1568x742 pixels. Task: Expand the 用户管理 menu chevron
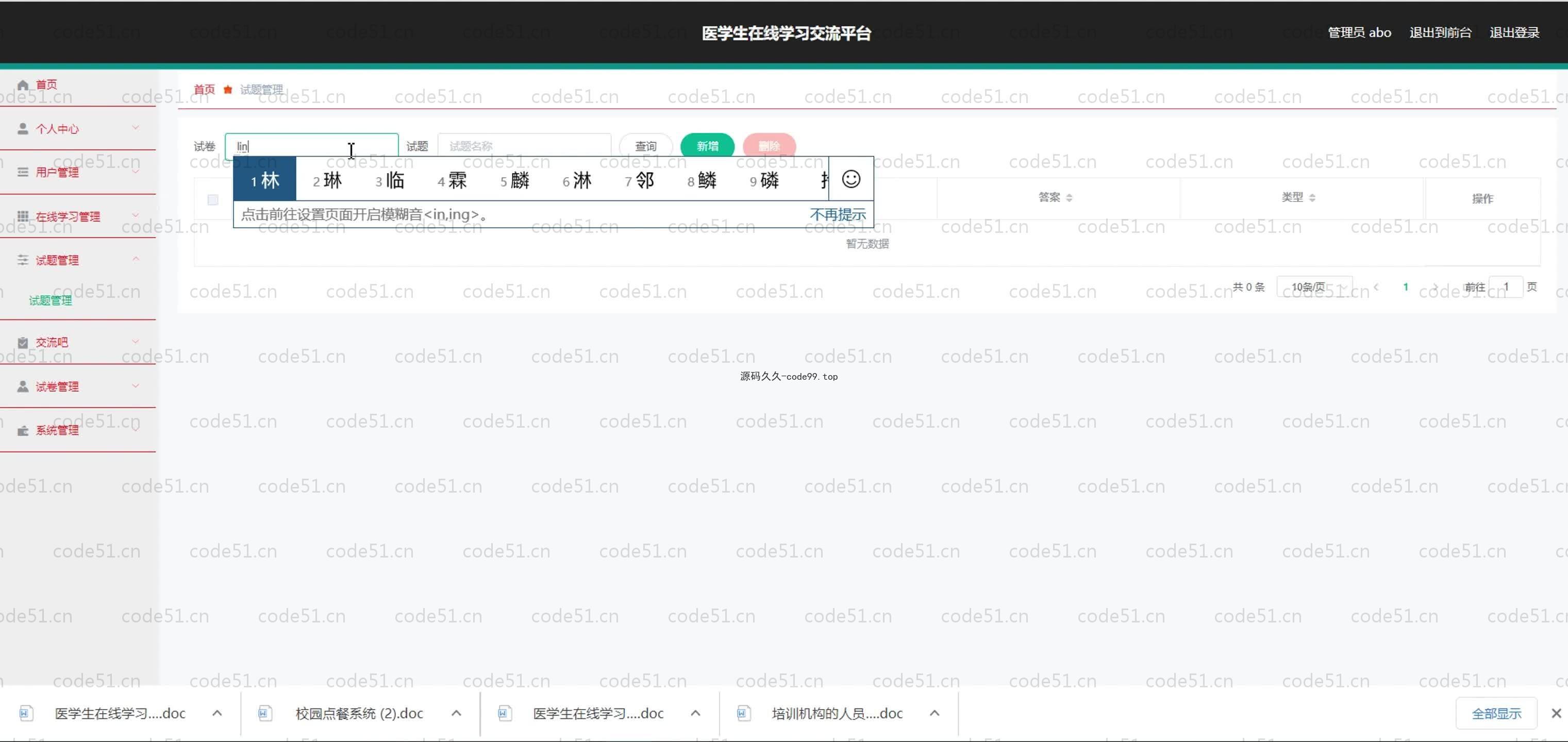136,171
